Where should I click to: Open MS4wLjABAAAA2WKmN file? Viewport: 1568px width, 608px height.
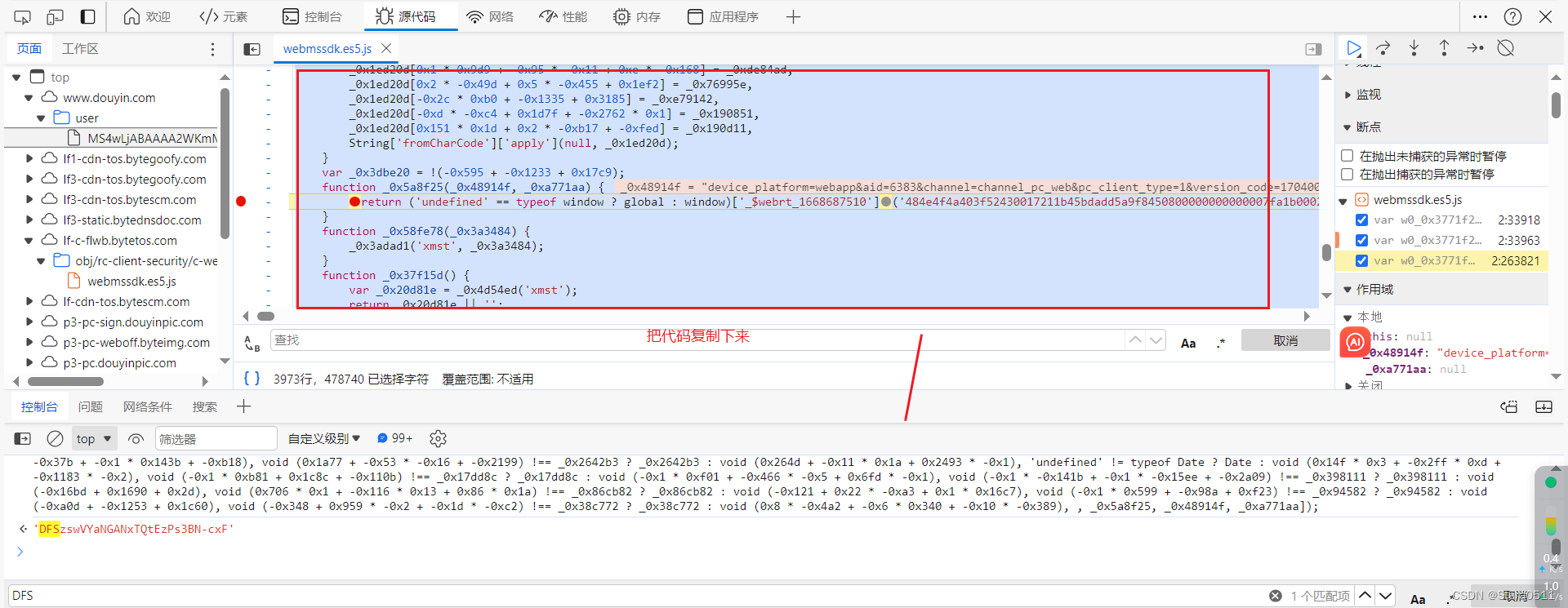(x=152, y=139)
